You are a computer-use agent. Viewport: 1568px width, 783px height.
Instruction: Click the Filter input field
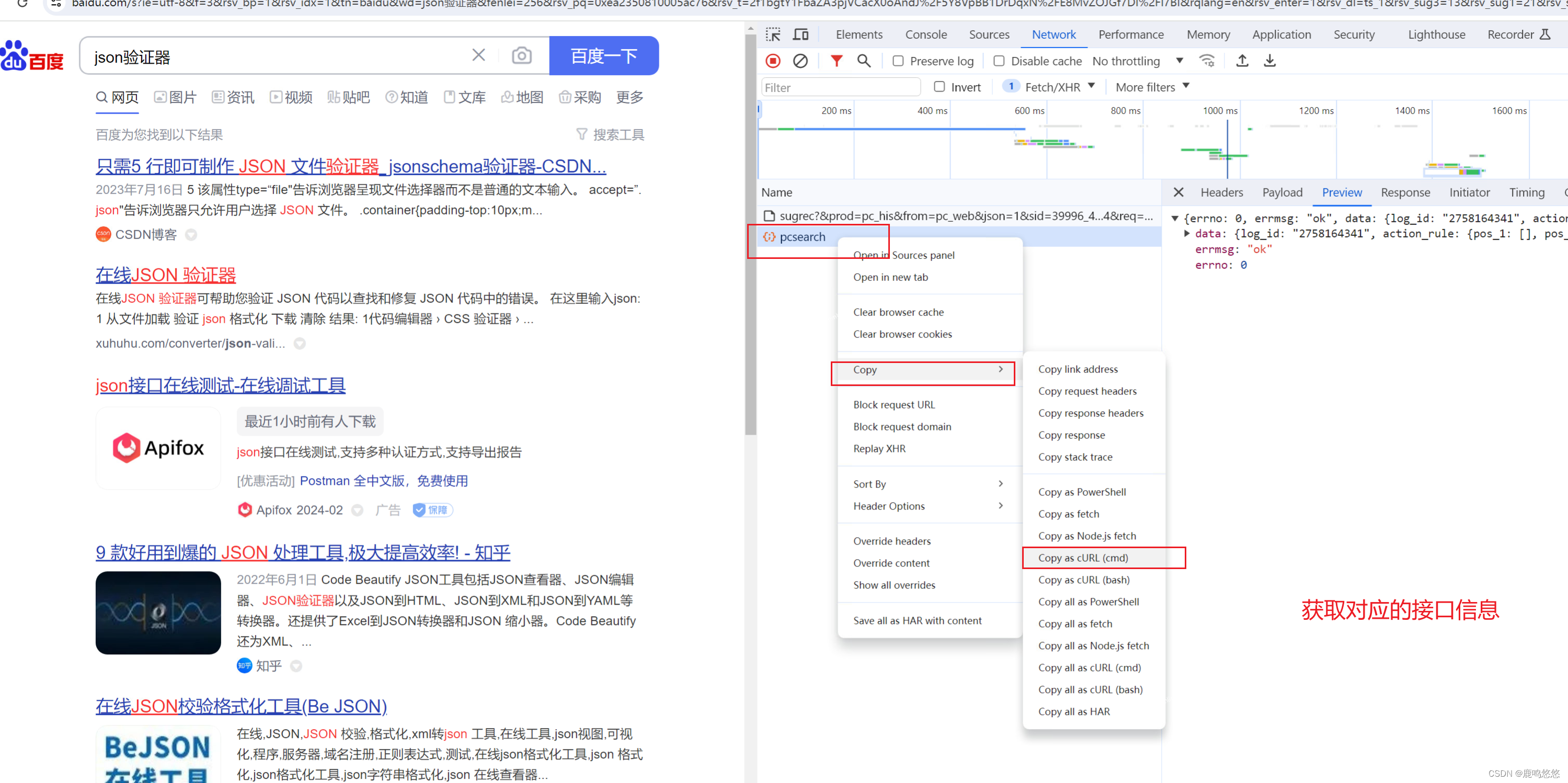click(x=840, y=87)
